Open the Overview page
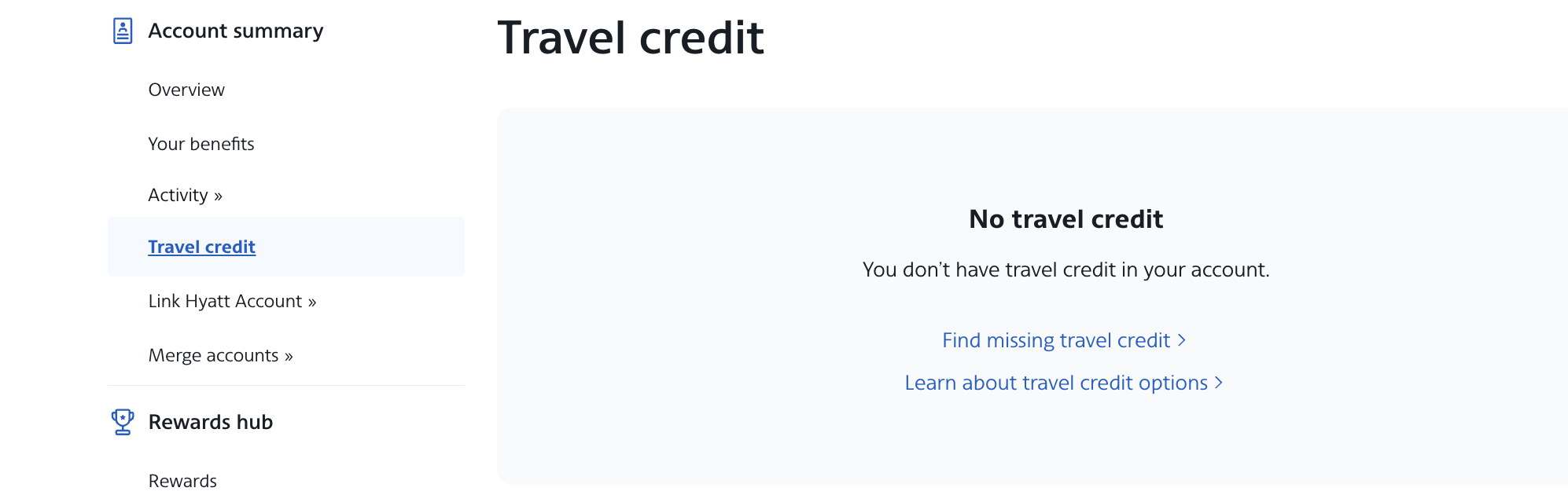The height and width of the screenshot is (495, 1568). (186, 90)
